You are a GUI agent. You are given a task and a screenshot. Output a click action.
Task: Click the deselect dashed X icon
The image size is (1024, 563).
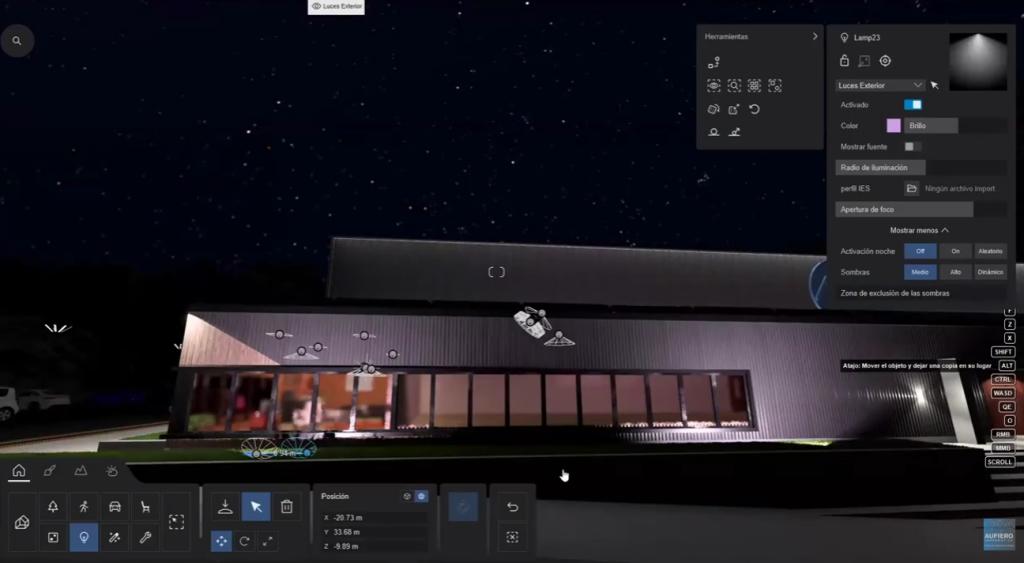[513, 537]
